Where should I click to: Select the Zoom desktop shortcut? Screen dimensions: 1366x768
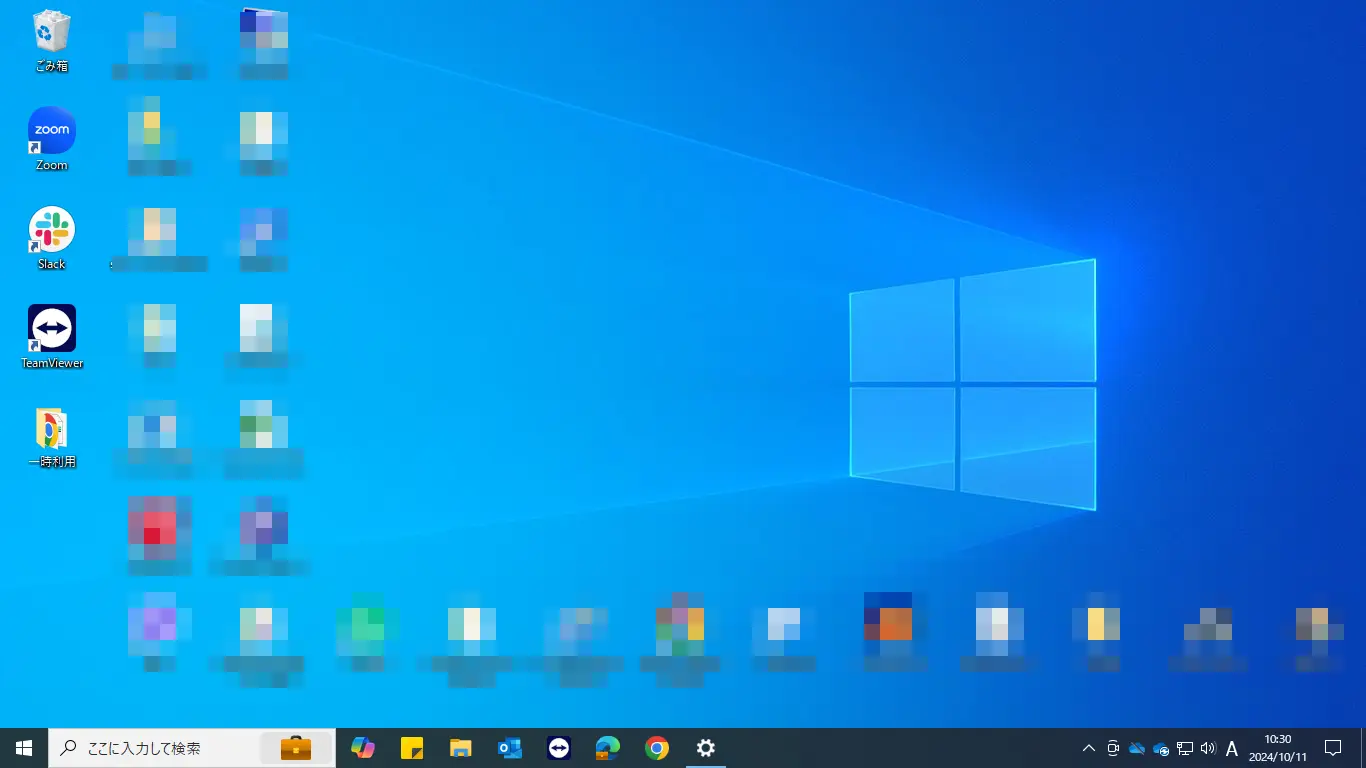(51, 139)
